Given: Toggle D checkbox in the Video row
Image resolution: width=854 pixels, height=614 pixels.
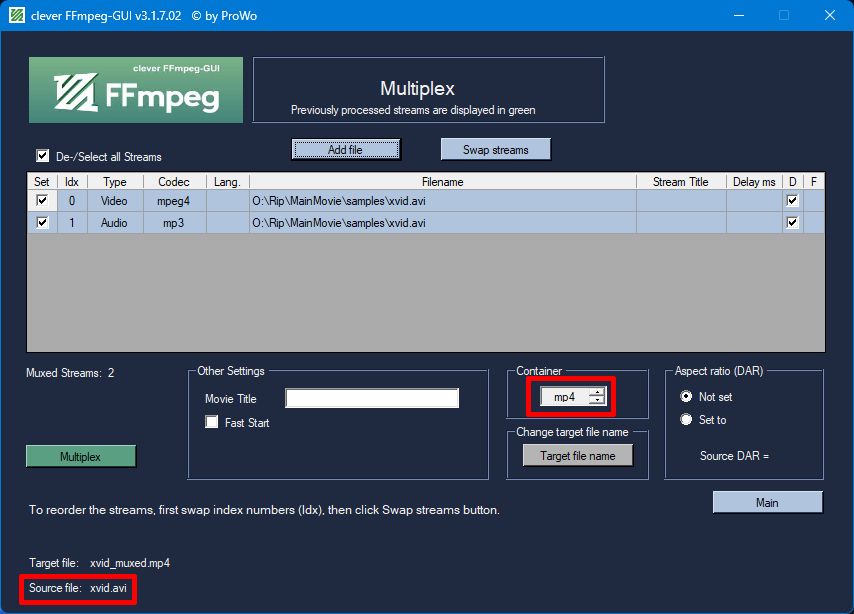Looking at the screenshot, I should click(x=792, y=200).
